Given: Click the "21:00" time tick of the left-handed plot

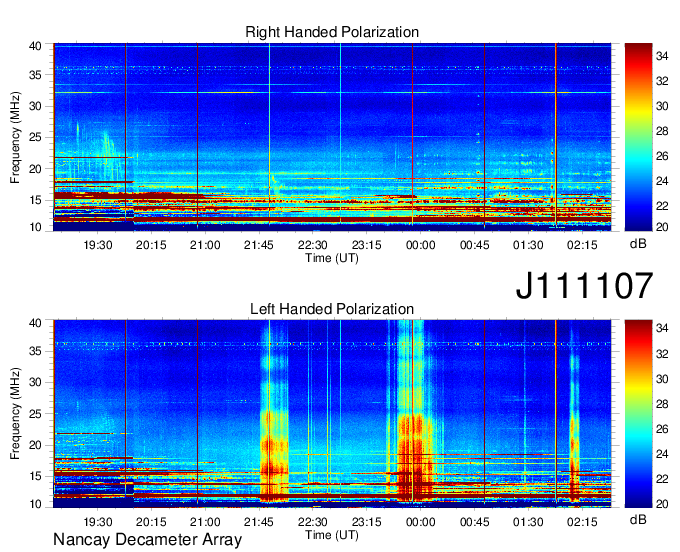Looking at the screenshot, I should coord(205,522).
